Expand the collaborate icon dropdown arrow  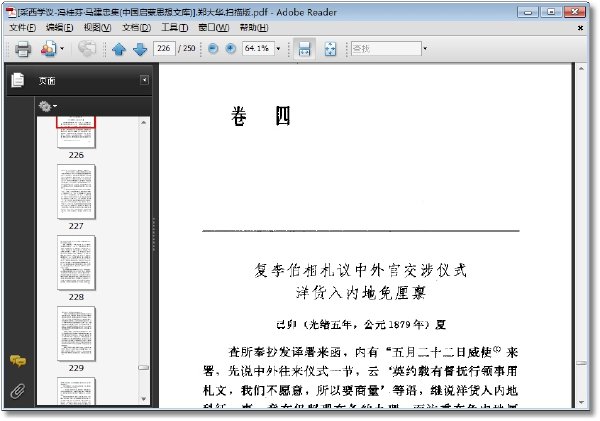pos(62,49)
